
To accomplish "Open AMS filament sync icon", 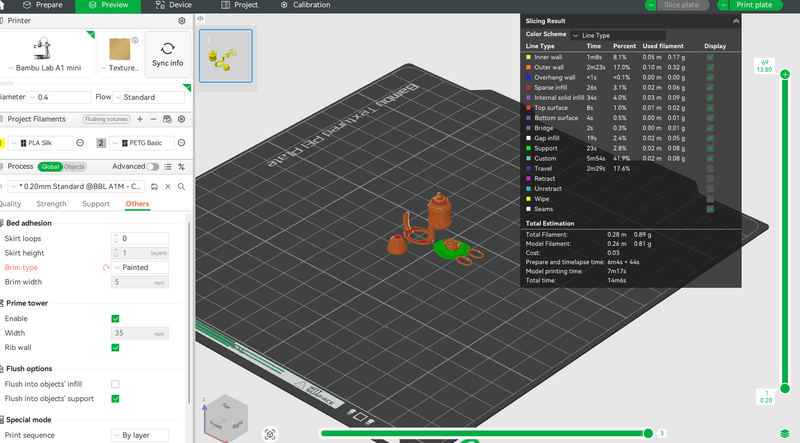I will pyautogui.click(x=167, y=119).
